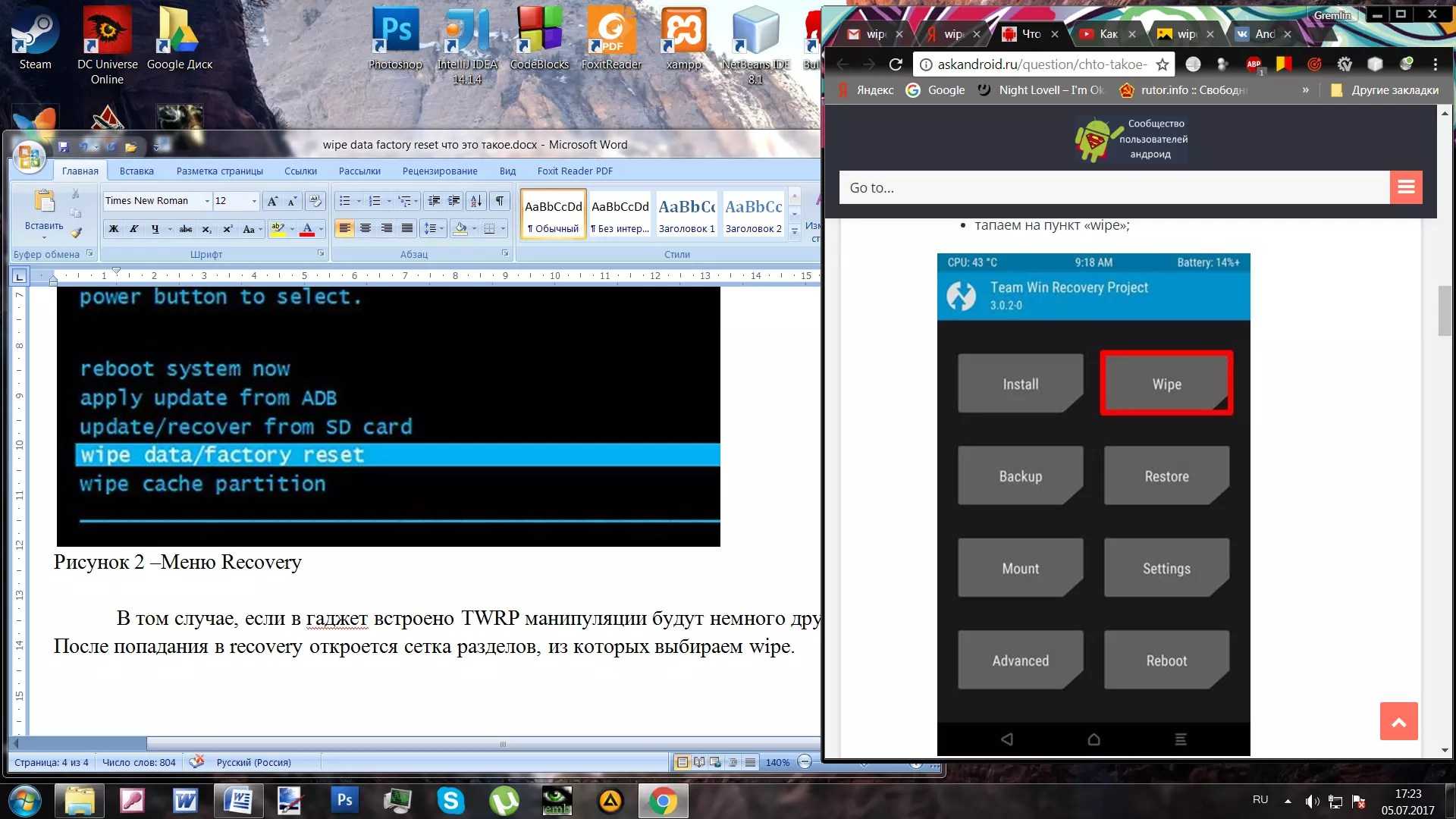The image size is (1456, 819).
Task: Toggle italic (К) formatting
Action: [x=133, y=229]
